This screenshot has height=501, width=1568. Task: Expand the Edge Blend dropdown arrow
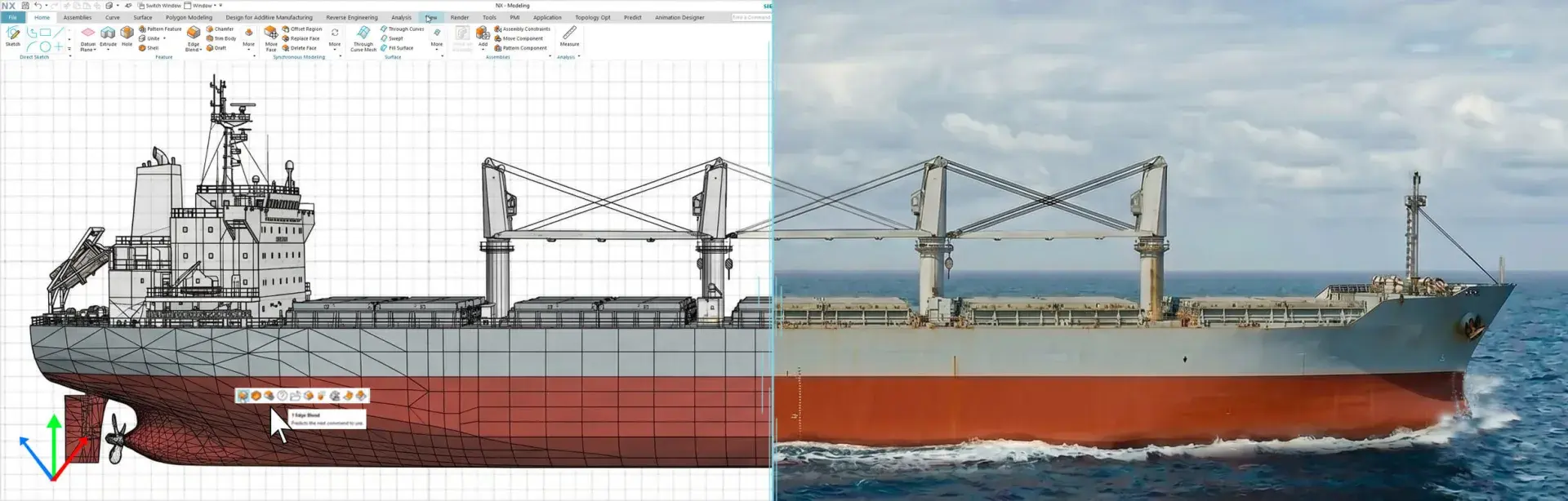coord(200,50)
